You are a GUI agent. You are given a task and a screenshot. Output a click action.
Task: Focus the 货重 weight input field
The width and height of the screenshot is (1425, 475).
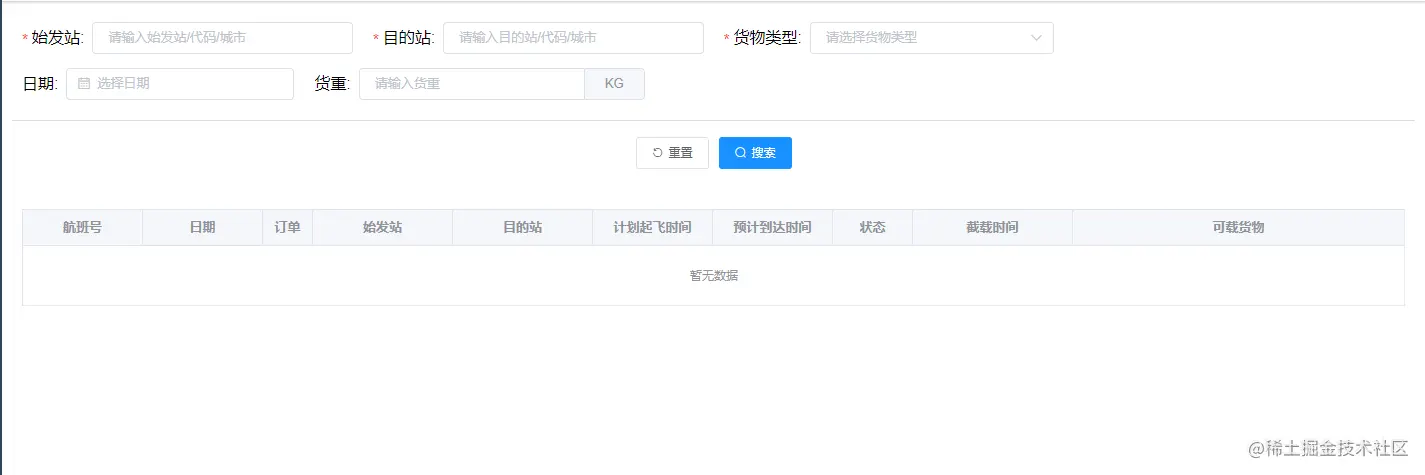[x=472, y=84]
